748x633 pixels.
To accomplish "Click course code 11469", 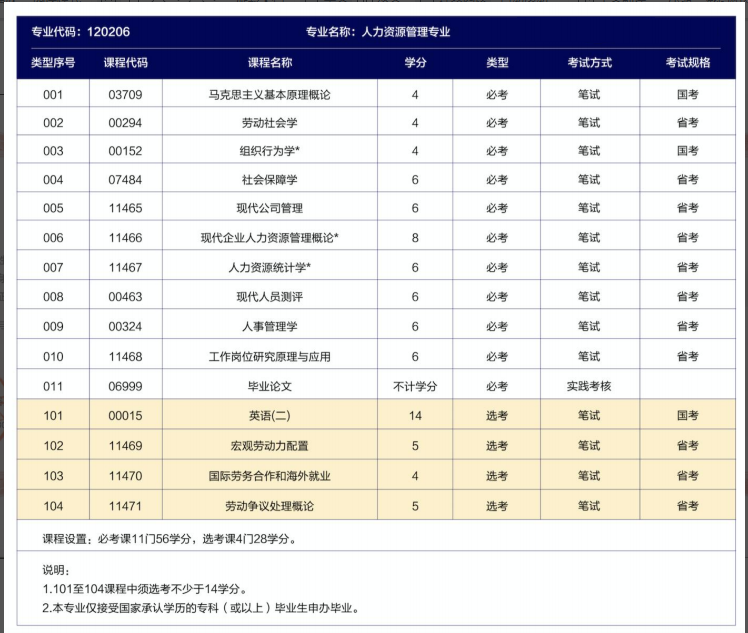I will pos(125,446).
